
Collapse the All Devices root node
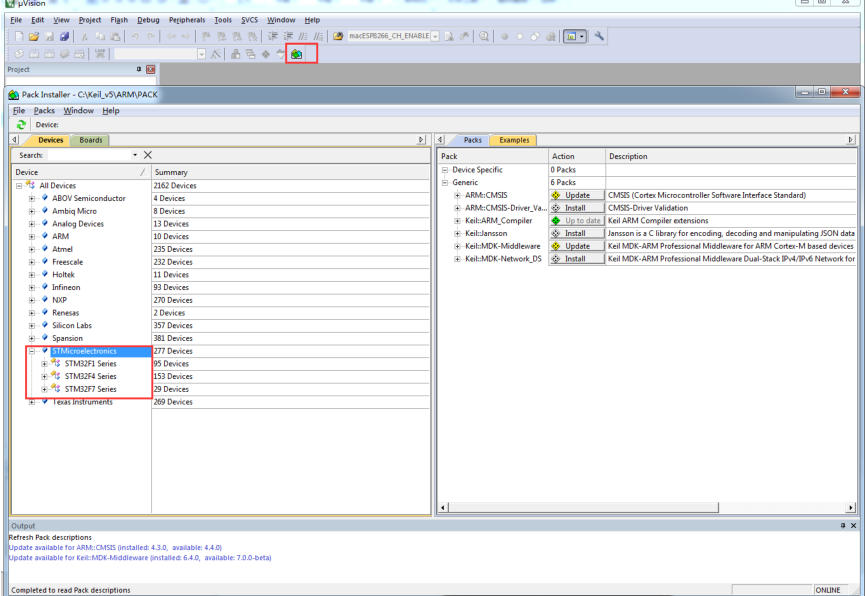pos(19,186)
